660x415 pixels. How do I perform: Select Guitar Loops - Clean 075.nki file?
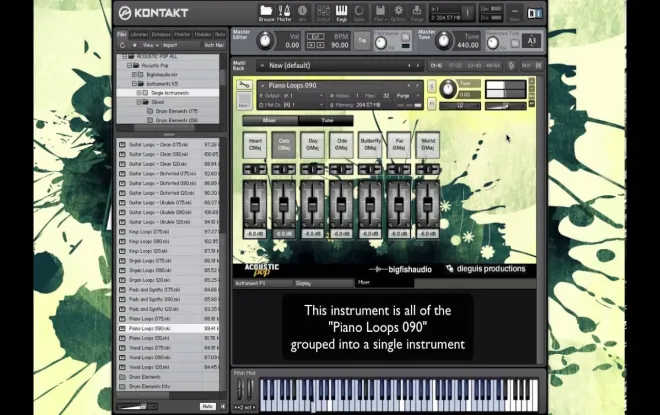168,144
